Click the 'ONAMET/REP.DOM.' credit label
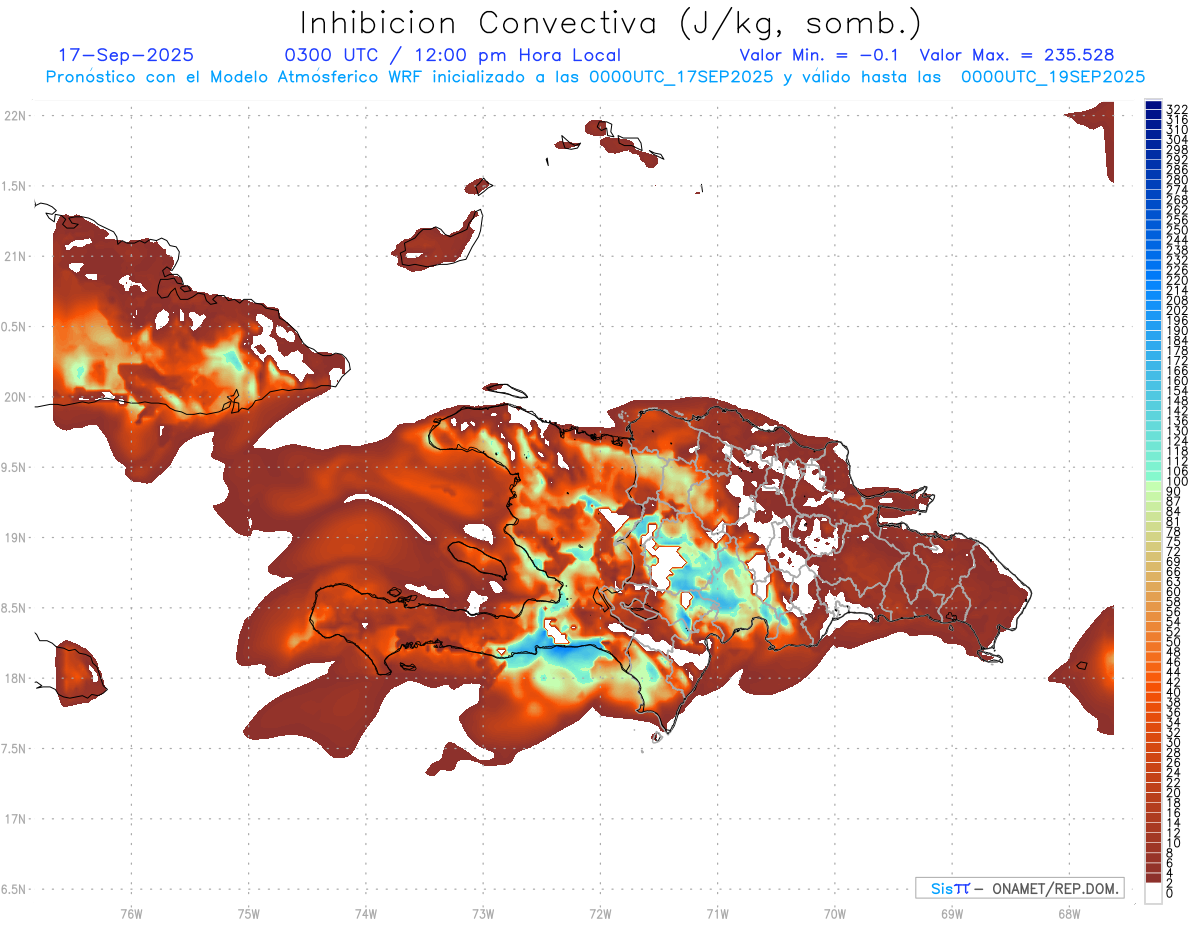1200x927 pixels. pos(1054,888)
